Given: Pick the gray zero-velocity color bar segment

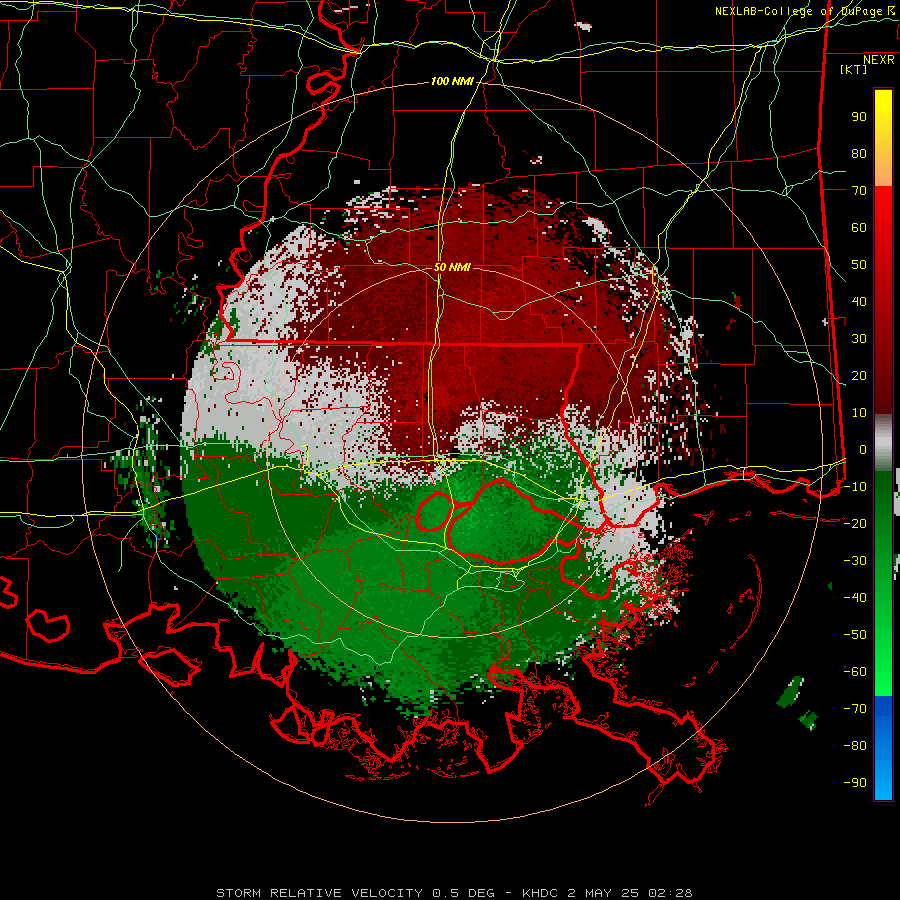Looking at the screenshot, I should 883,442.
